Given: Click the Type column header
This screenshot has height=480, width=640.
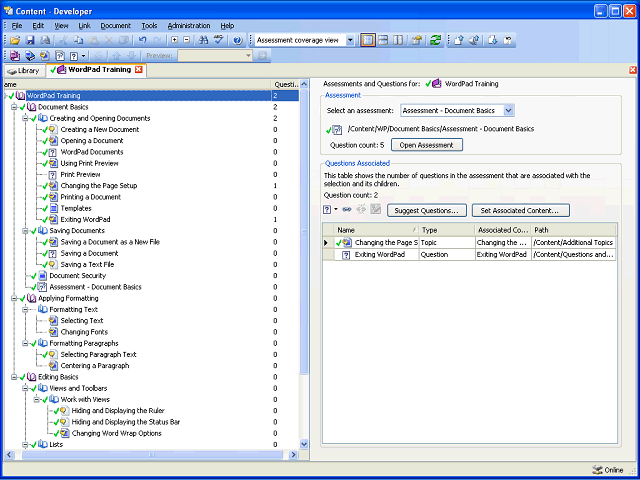Looking at the screenshot, I should point(447,230).
